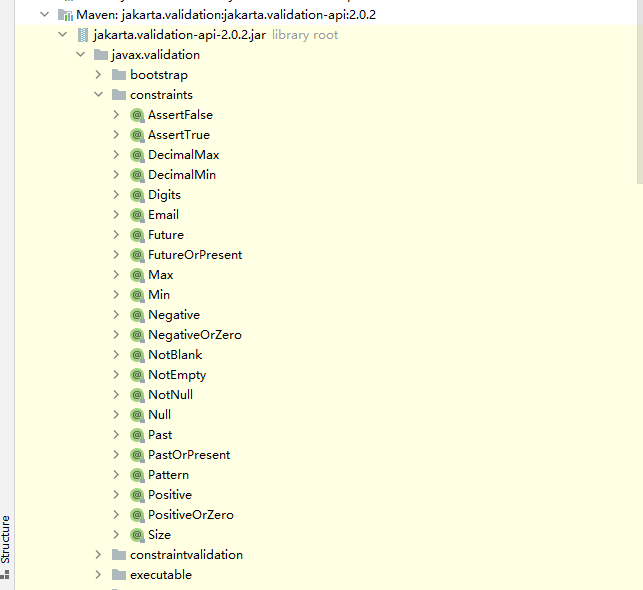Select the constraintvalidation folder label
The height and width of the screenshot is (590, 643).
[x=187, y=555]
